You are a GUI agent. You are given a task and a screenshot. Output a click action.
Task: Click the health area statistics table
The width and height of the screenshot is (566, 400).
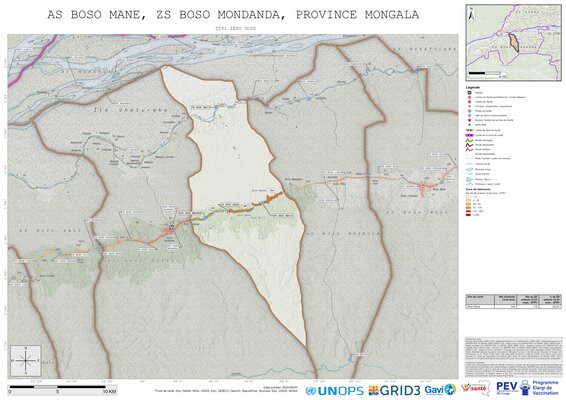tap(513, 301)
